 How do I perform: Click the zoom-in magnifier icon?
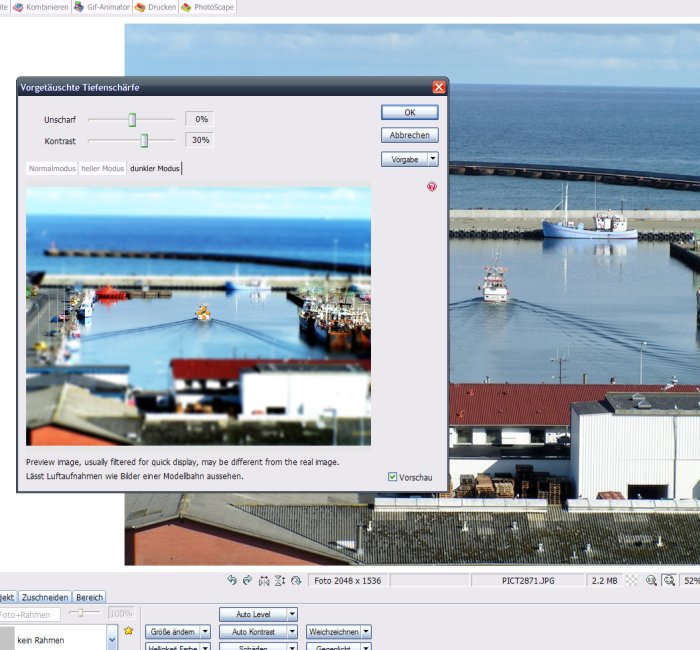tap(651, 580)
